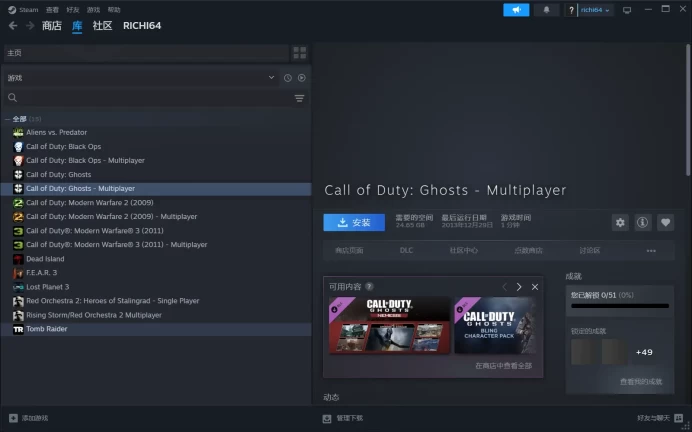The height and width of the screenshot is (432, 692).
Task: Open community hub link (社区中心)
Action: pyautogui.click(x=463, y=251)
